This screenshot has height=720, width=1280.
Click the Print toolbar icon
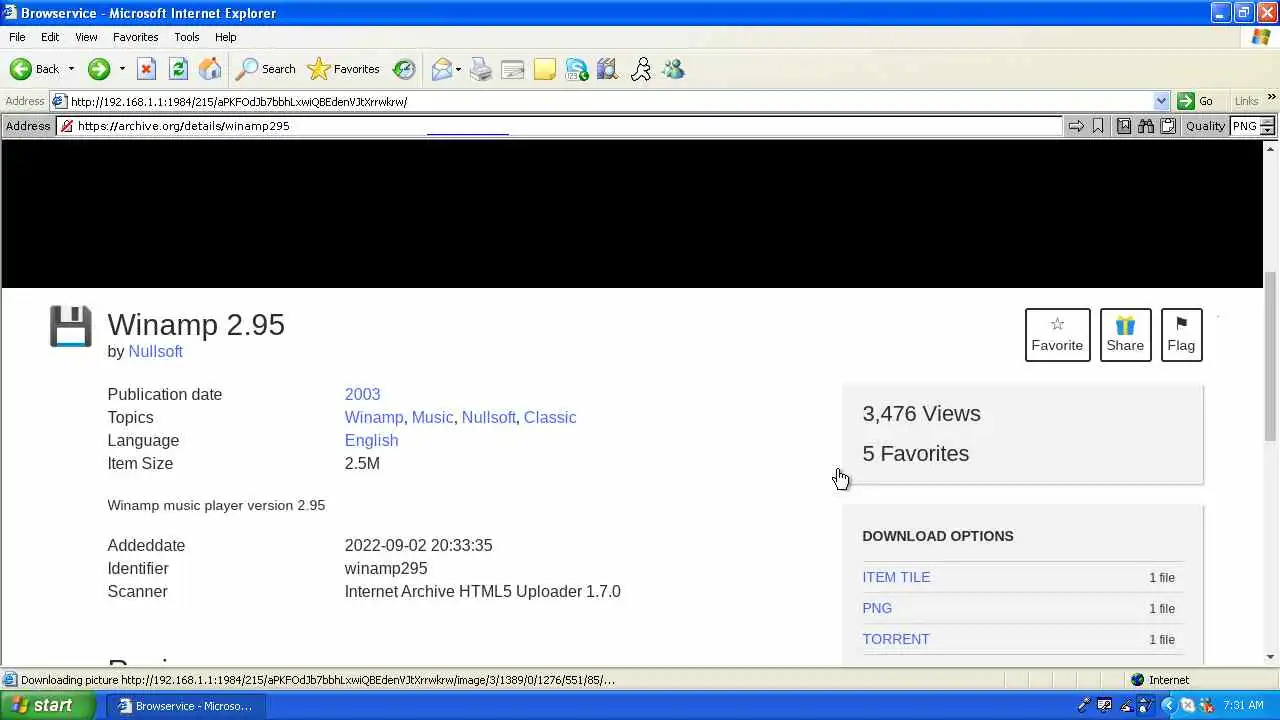[x=481, y=69]
